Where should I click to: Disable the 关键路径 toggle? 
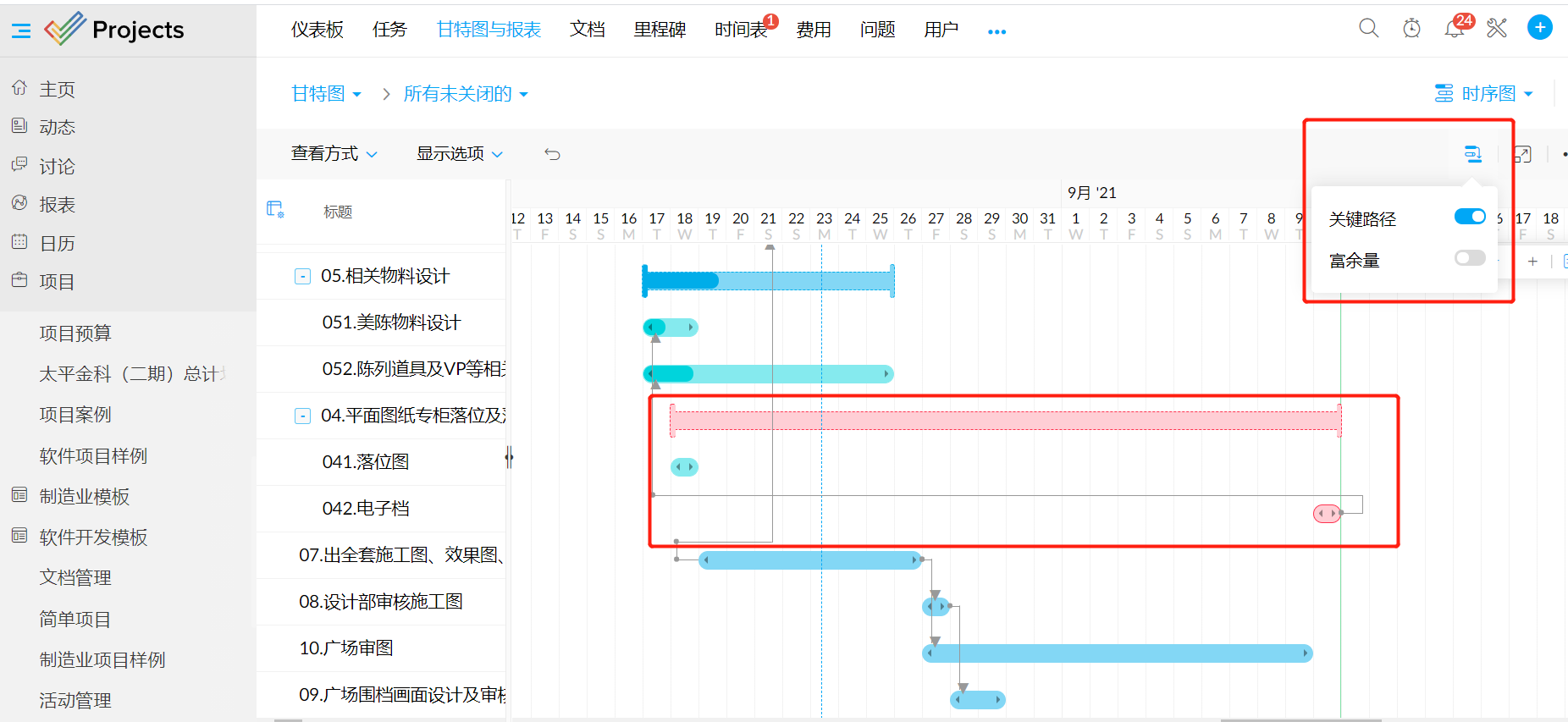tap(1470, 218)
